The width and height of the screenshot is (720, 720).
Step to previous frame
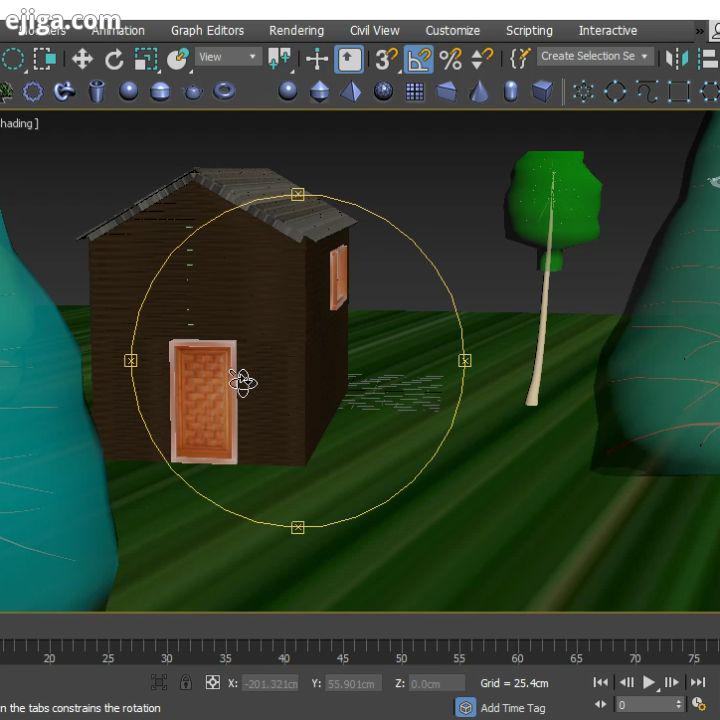click(626, 682)
